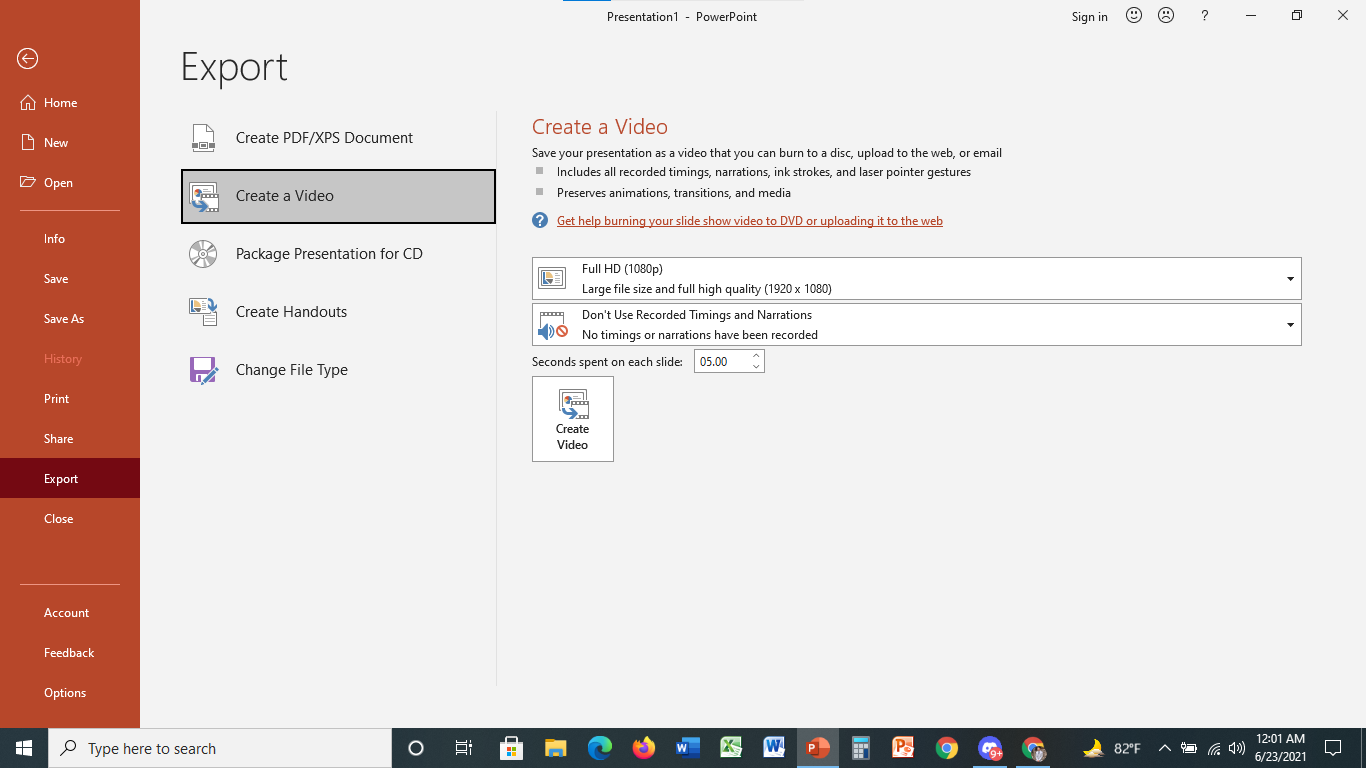Increase seconds spent on each slide
The width and height of the screenshot is (1366, 768).
pos(756,356)
